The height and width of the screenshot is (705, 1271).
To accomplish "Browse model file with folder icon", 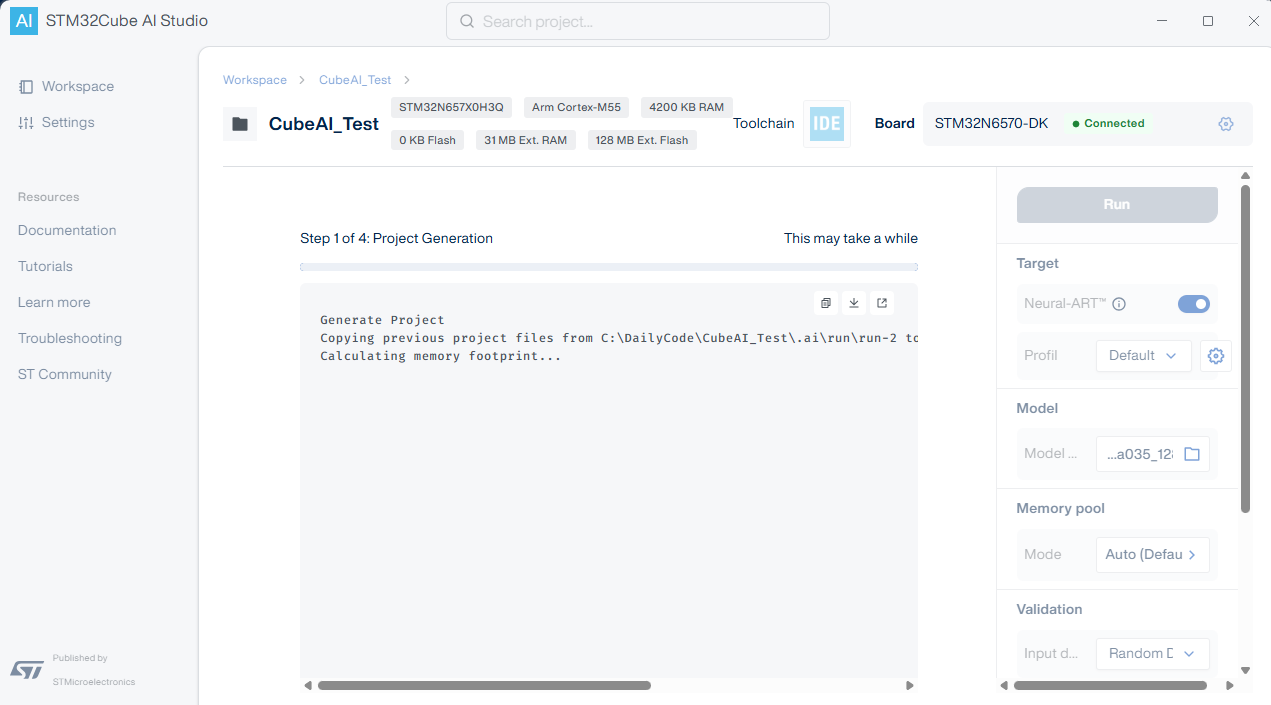I will [x=1192, y=454].
